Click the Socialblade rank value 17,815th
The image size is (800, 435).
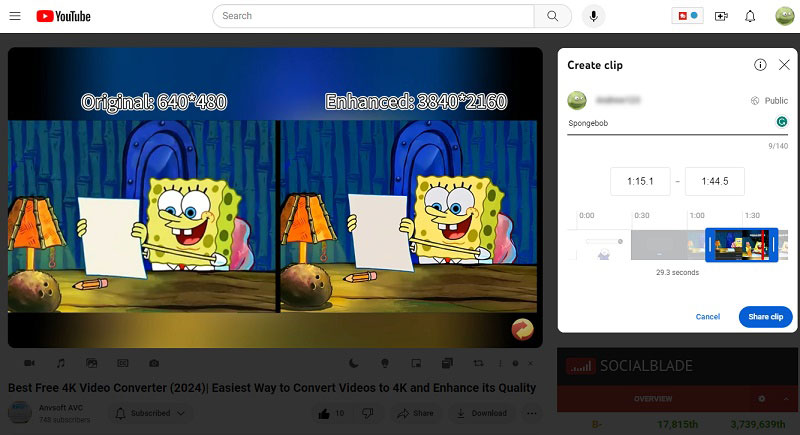point(678,424)
